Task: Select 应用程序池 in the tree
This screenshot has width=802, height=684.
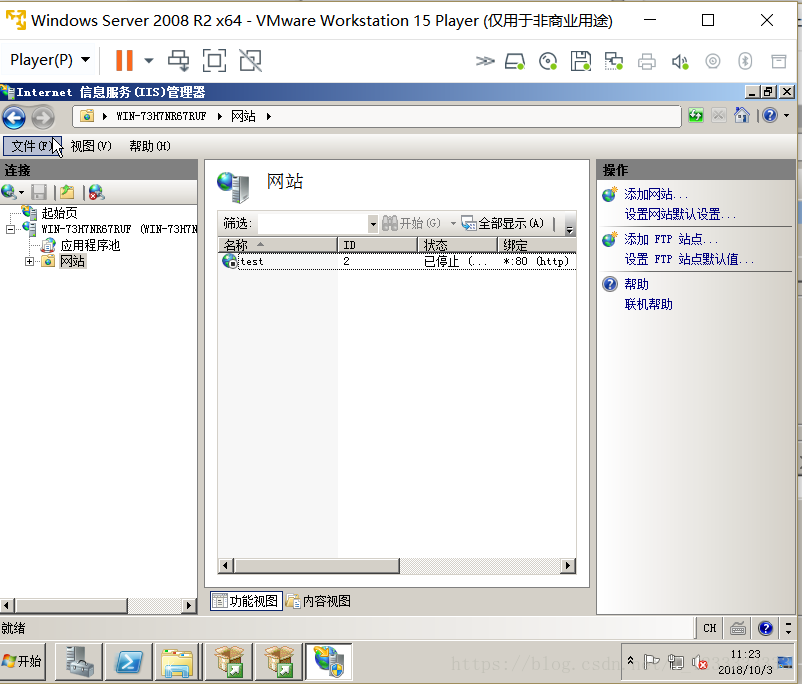Action: [x=90, y=246]
